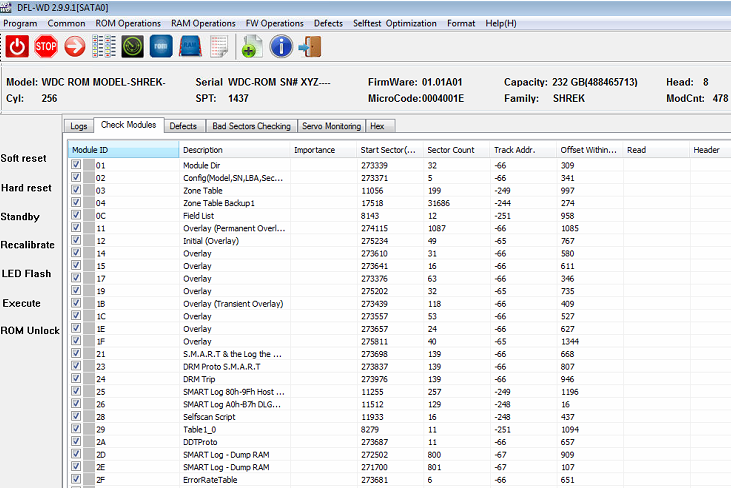This screenshot has height=488, width=731.
Task: Click the Hard reset button
Action: click(26, 188)
